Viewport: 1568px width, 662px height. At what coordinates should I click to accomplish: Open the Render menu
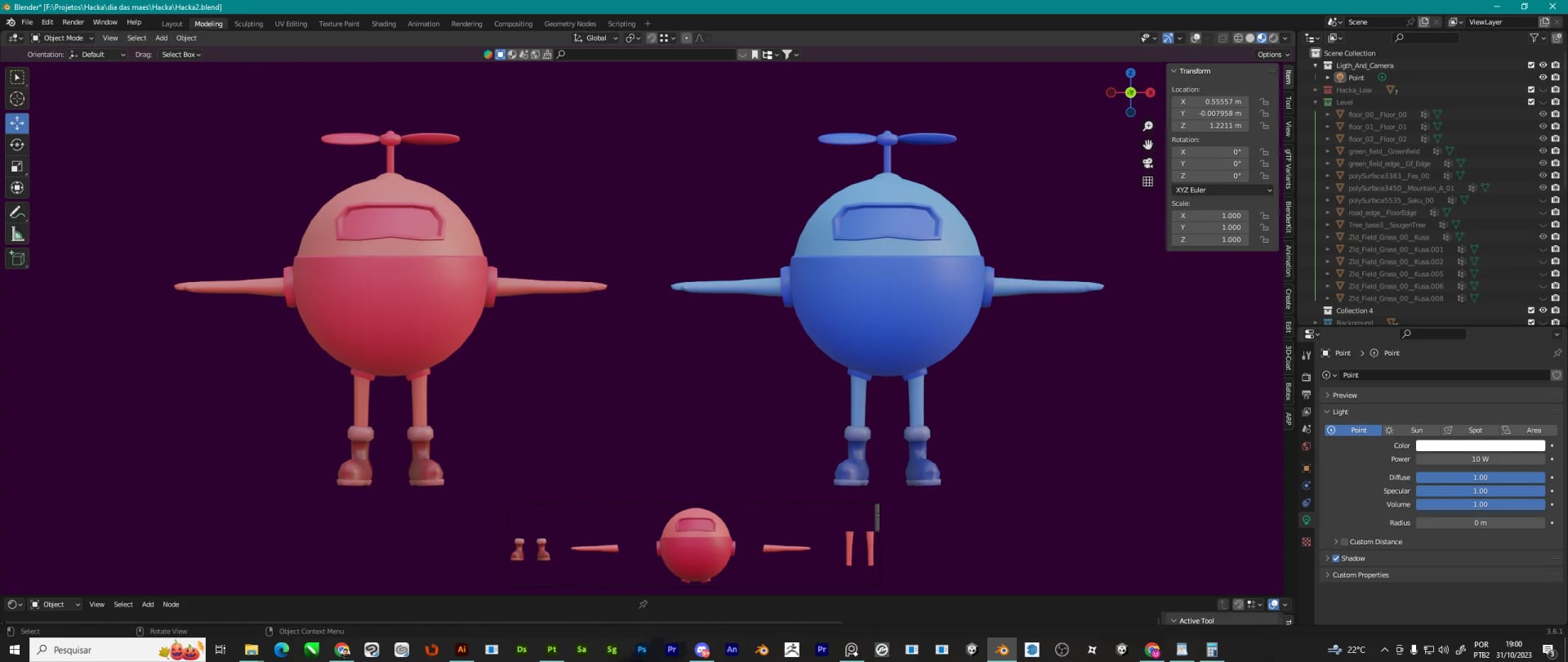coord(73,22)
